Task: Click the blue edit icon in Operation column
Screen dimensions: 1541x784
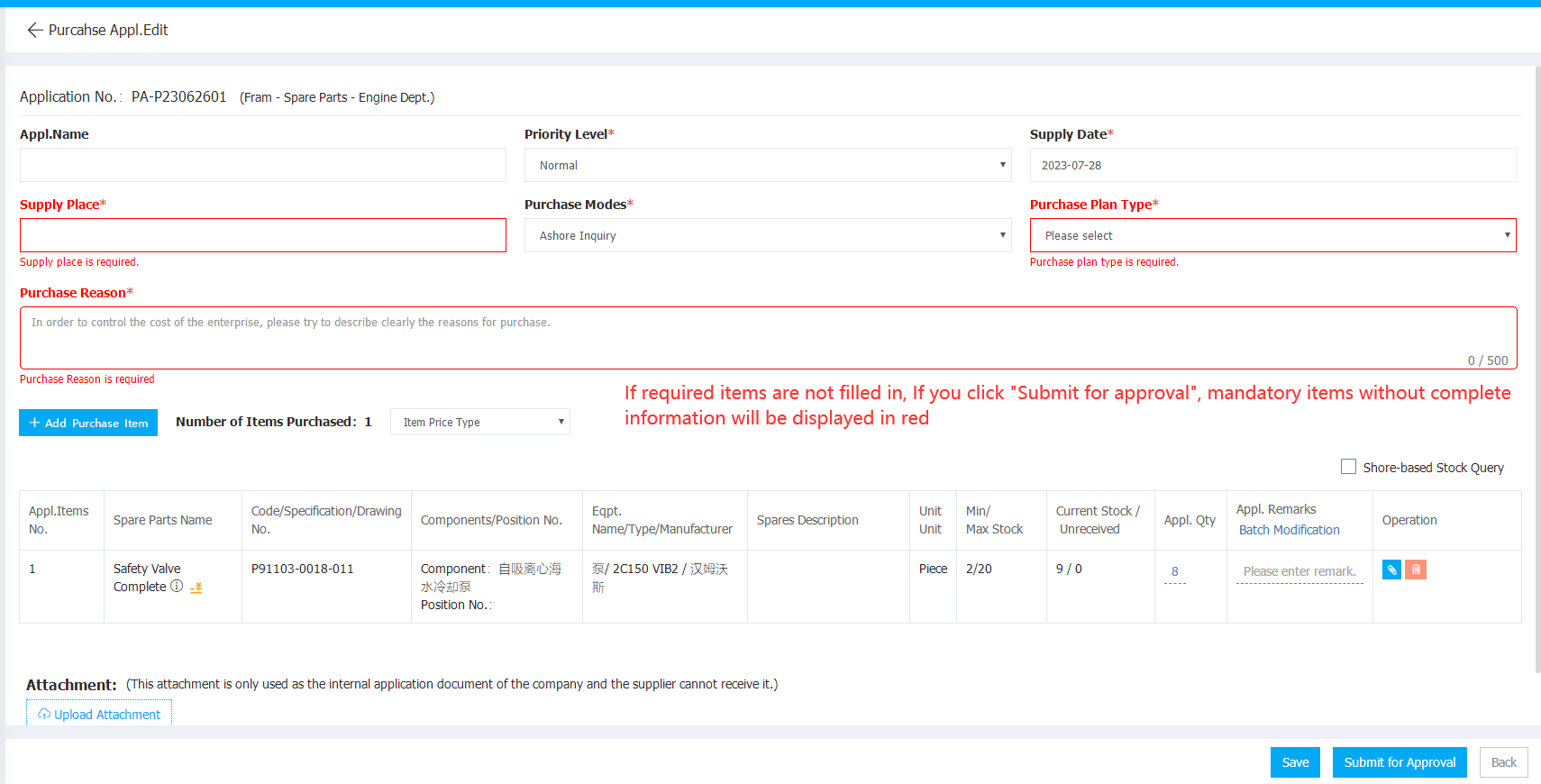Action: coord(1391,570)
